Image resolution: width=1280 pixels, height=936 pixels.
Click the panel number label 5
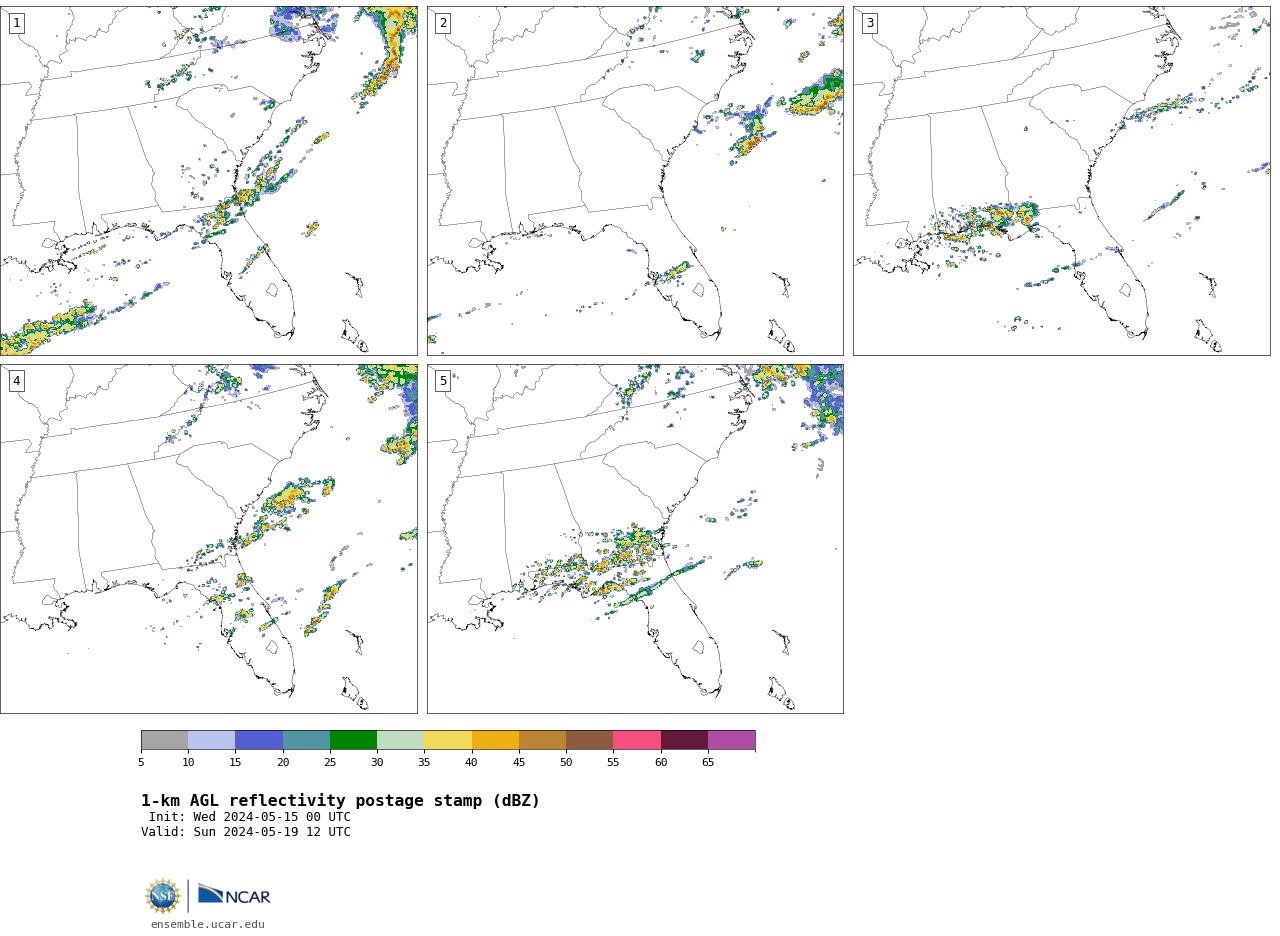443,381
